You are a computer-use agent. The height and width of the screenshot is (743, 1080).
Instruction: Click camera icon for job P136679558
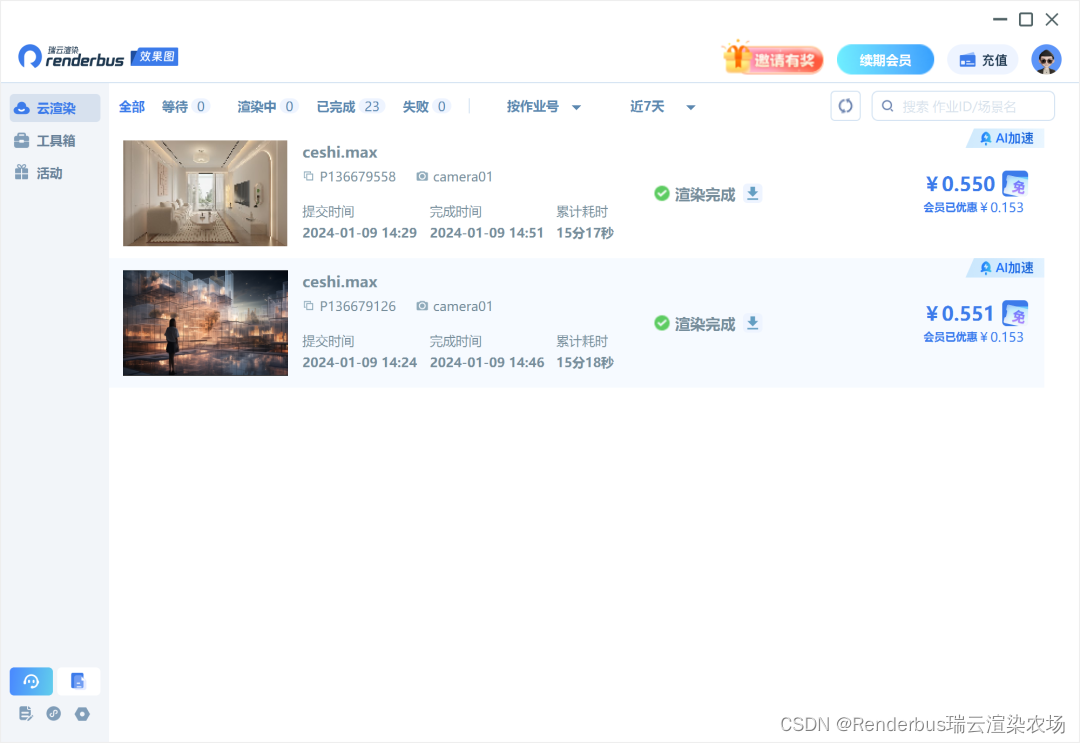point(422,177)
